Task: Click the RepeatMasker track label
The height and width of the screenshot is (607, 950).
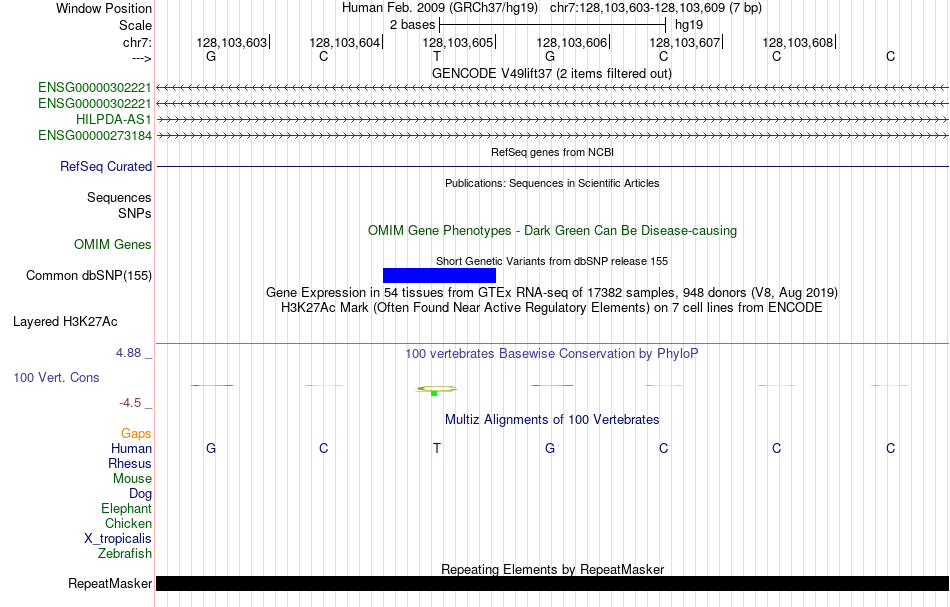Action: point(110,583)
